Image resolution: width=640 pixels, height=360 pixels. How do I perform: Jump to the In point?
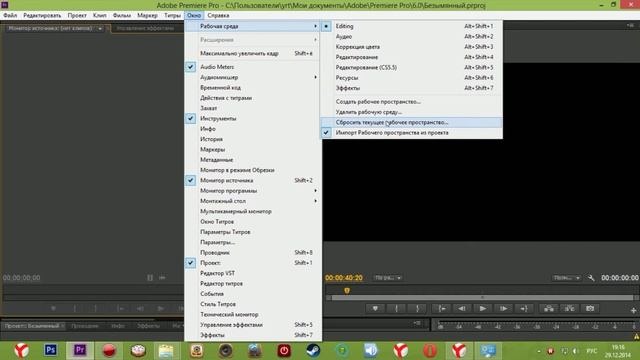click(442, 309)
